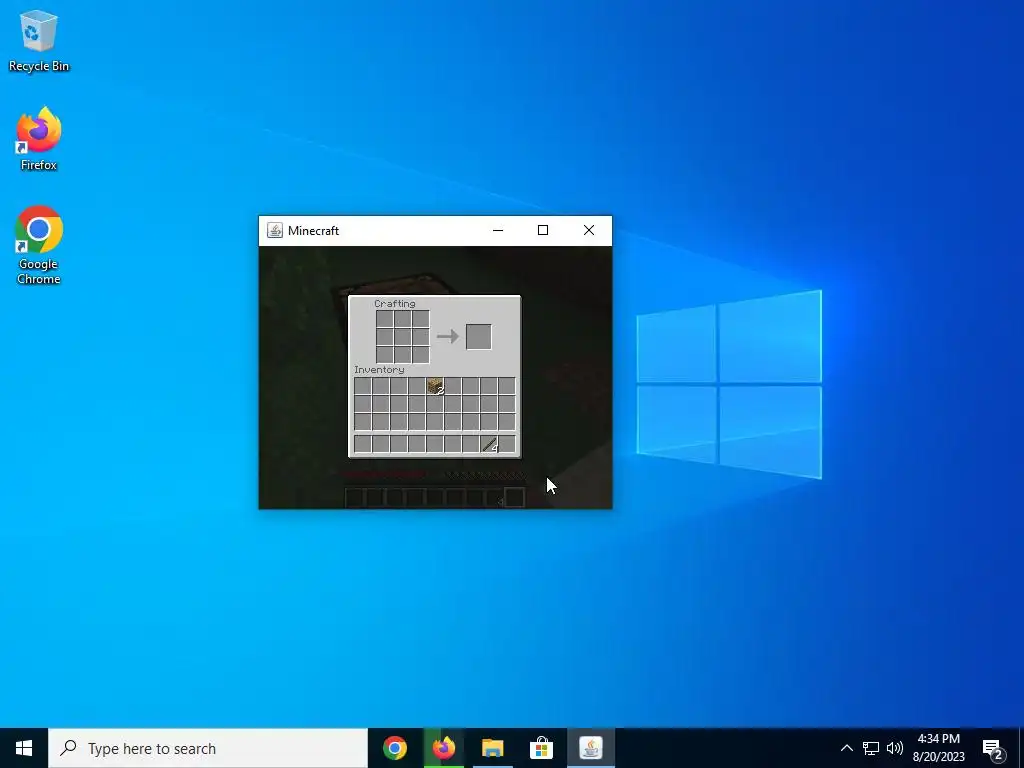1024x768 pixels.
Task: Select the Recycle Bin desktop icon
Action: click(39, 40)
